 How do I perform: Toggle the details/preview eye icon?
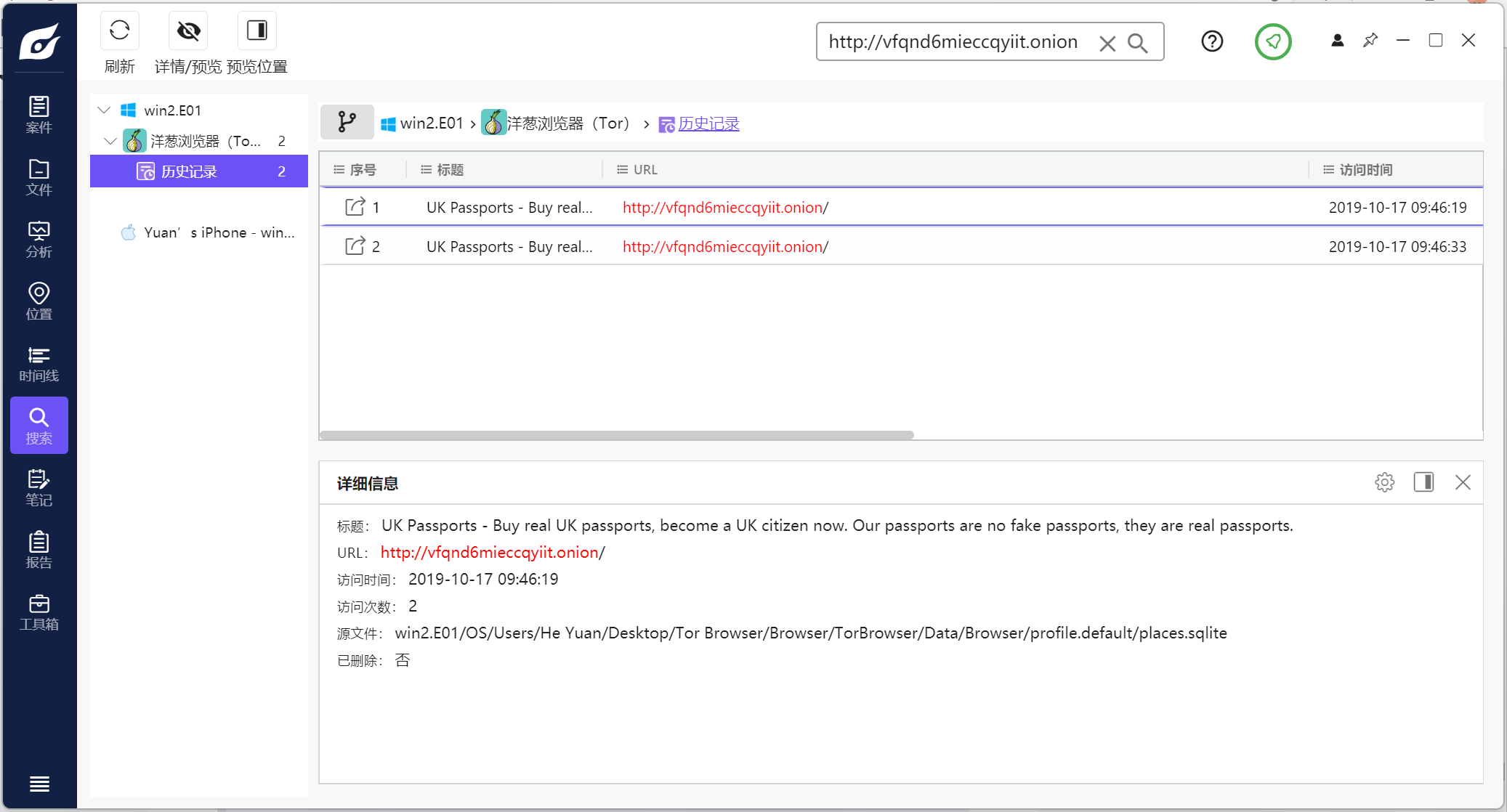tap(188, 31)
